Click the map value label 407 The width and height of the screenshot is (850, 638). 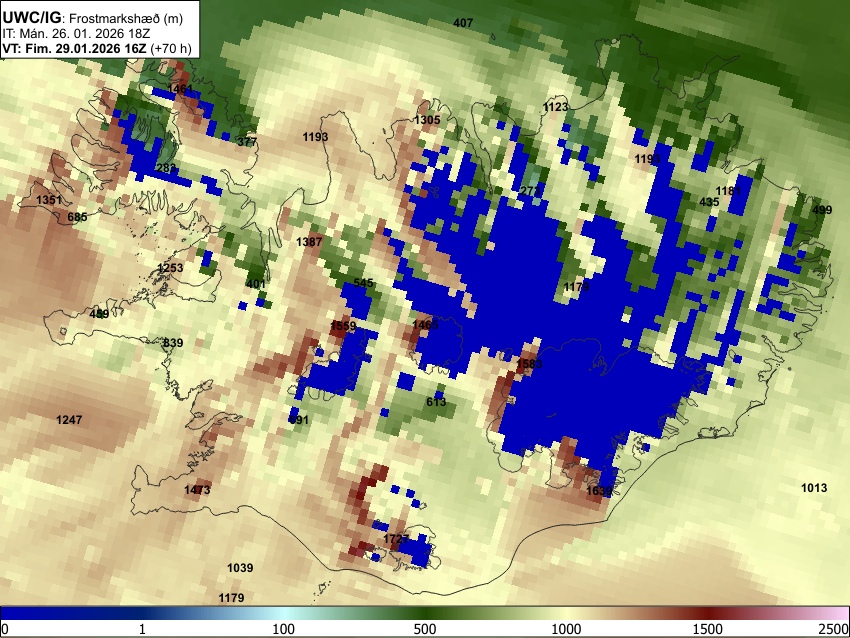(x=463, y=23)
